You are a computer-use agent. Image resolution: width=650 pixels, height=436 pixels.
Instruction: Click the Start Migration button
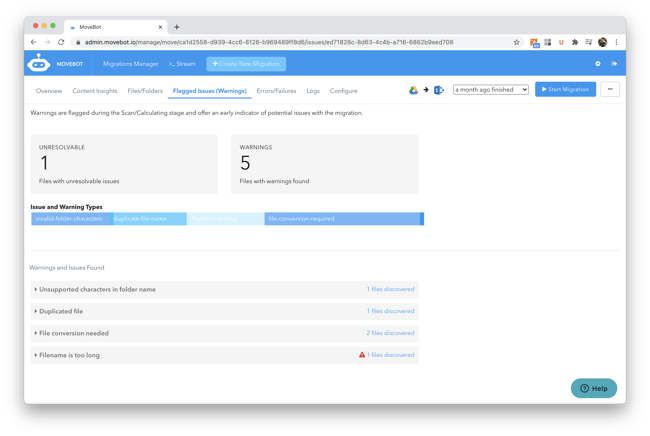[565, 90]
